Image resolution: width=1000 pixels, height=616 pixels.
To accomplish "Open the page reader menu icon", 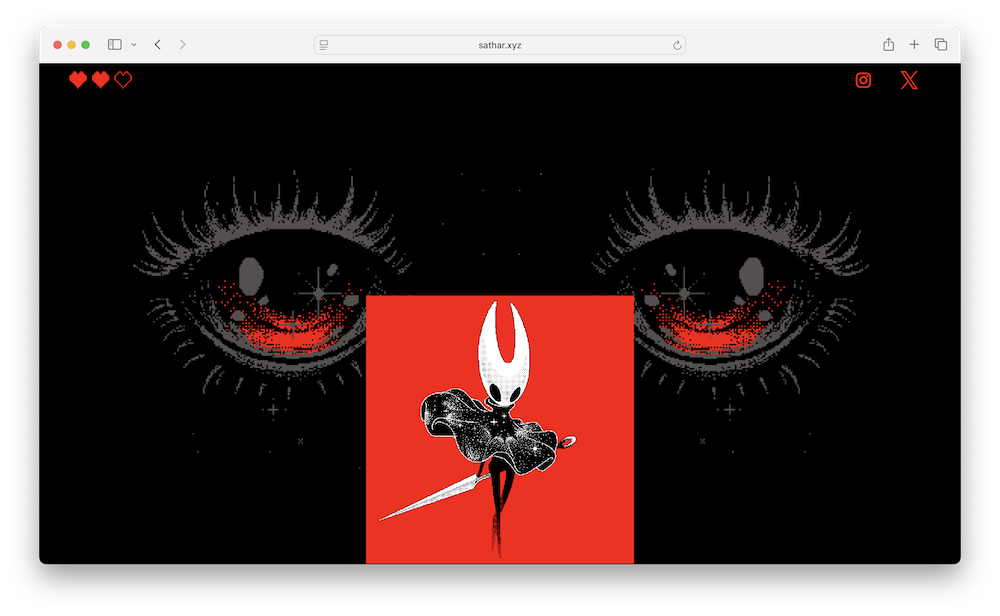I will [x=324, y=45].
